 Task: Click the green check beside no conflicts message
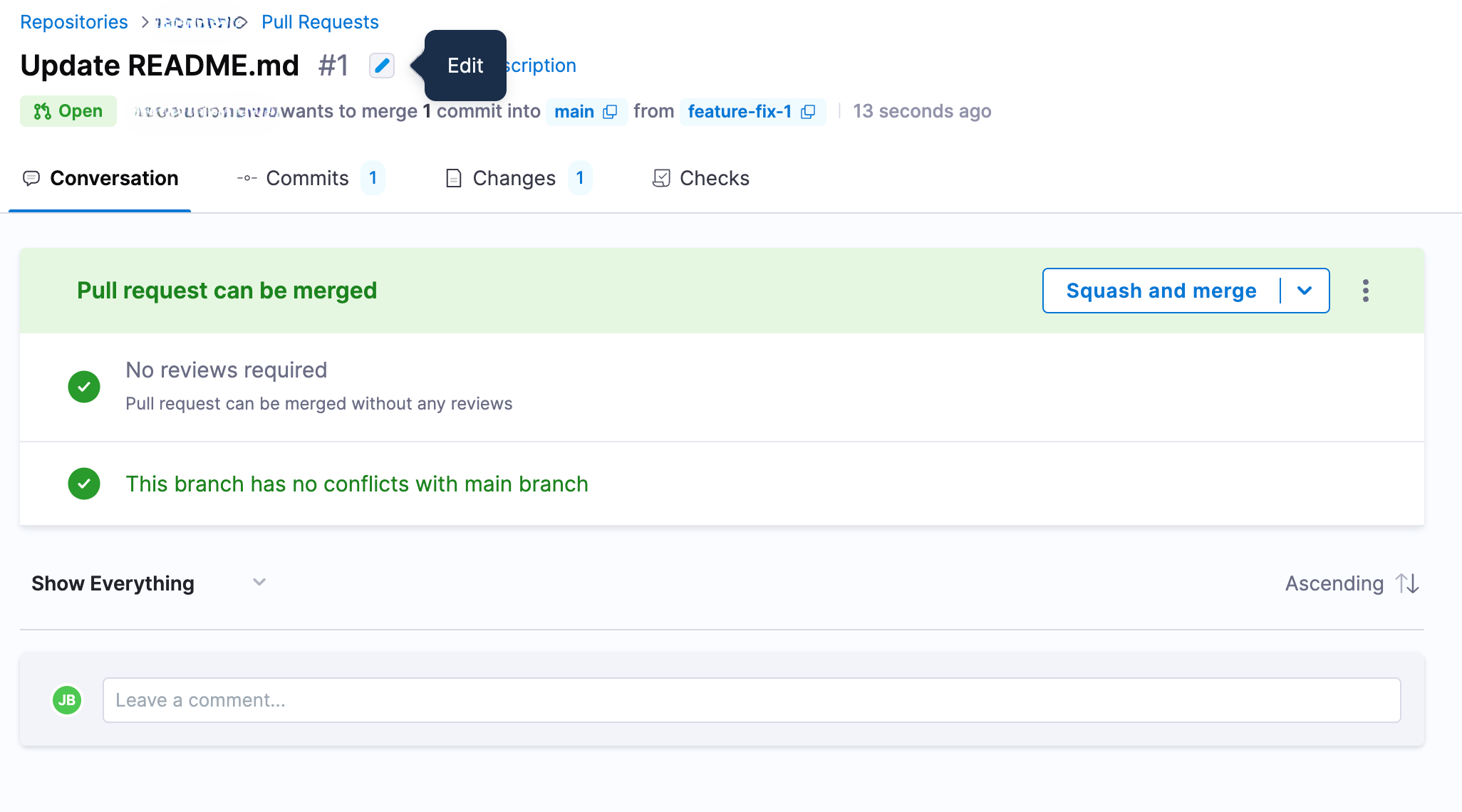84,484
